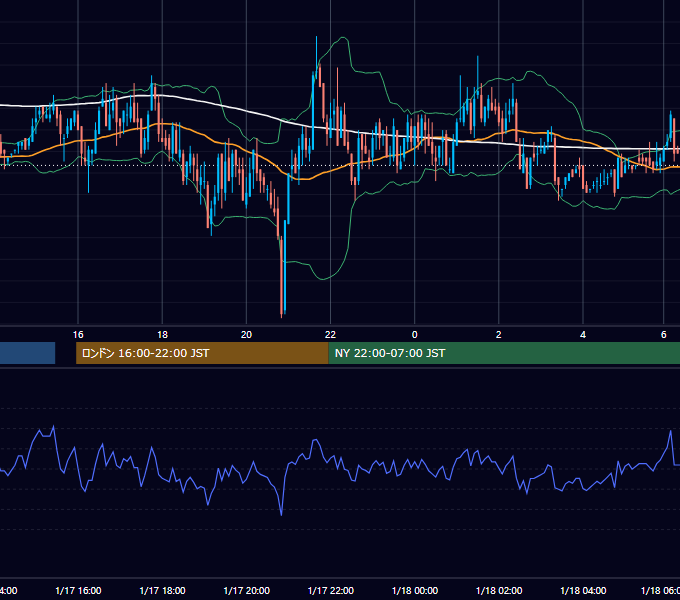Click the 4 hour label on price chart axis
Image resolution: width=680 pixels, height=600 pixels.
click(x=583, y=335)
